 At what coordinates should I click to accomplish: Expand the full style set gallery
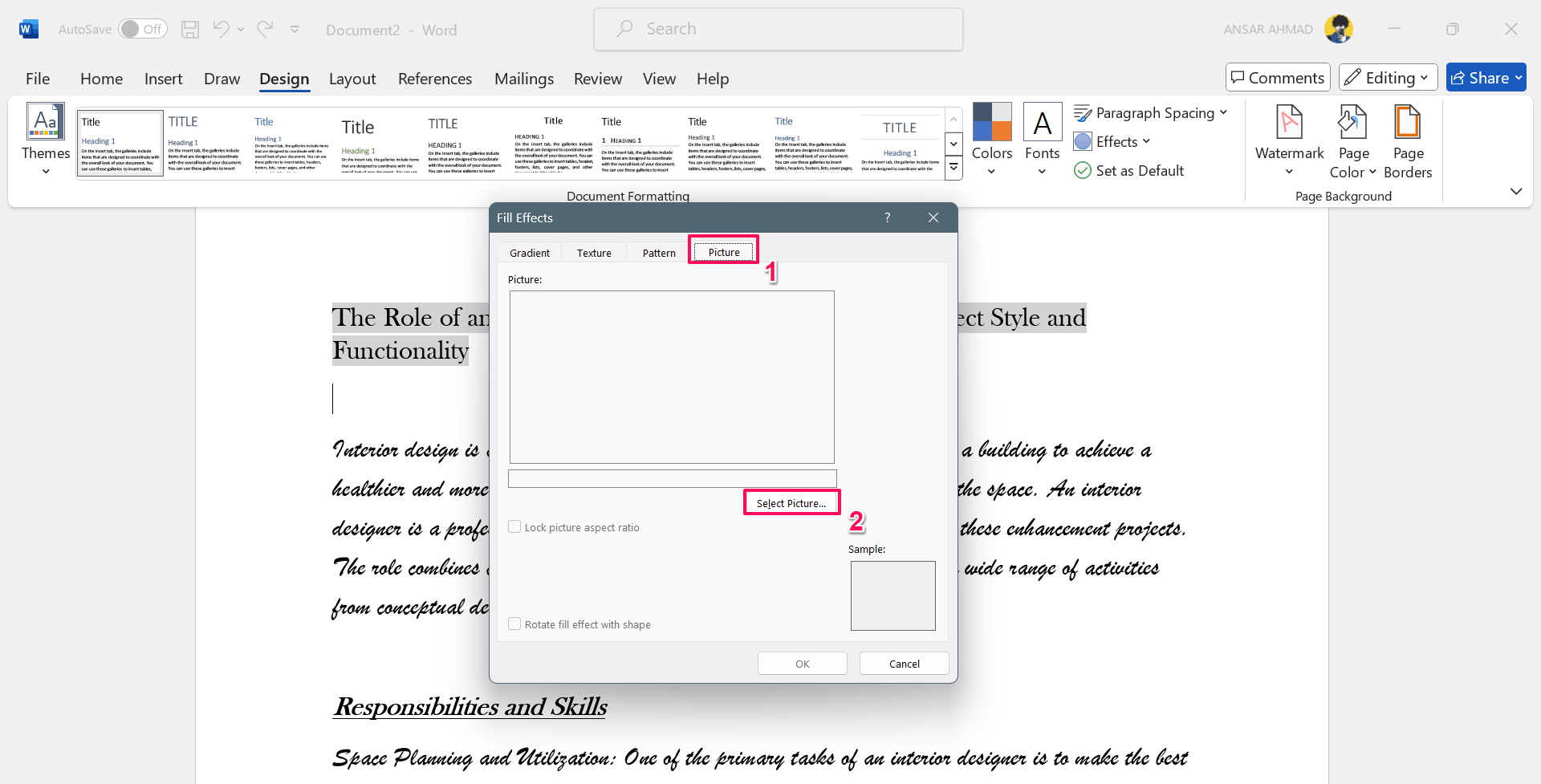coord(953,168)
